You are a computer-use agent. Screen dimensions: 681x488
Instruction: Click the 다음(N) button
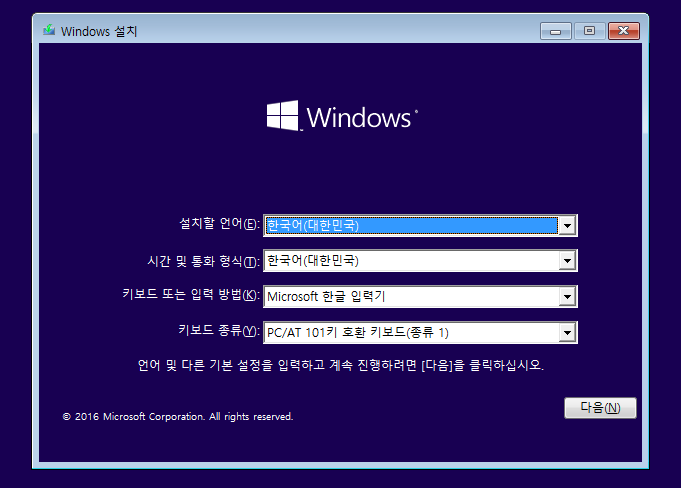pos(600,408)
